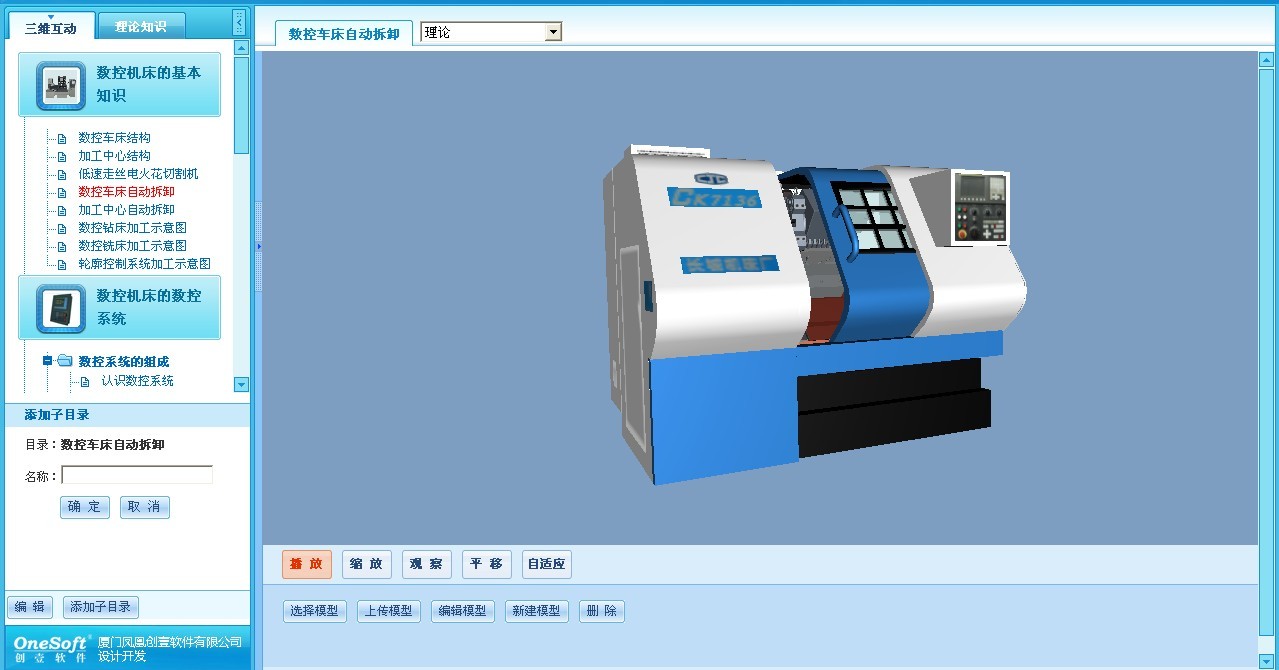The image size is (1279, 670).
Task: Click the 名称 name input field
Action: tap(137, 475)
